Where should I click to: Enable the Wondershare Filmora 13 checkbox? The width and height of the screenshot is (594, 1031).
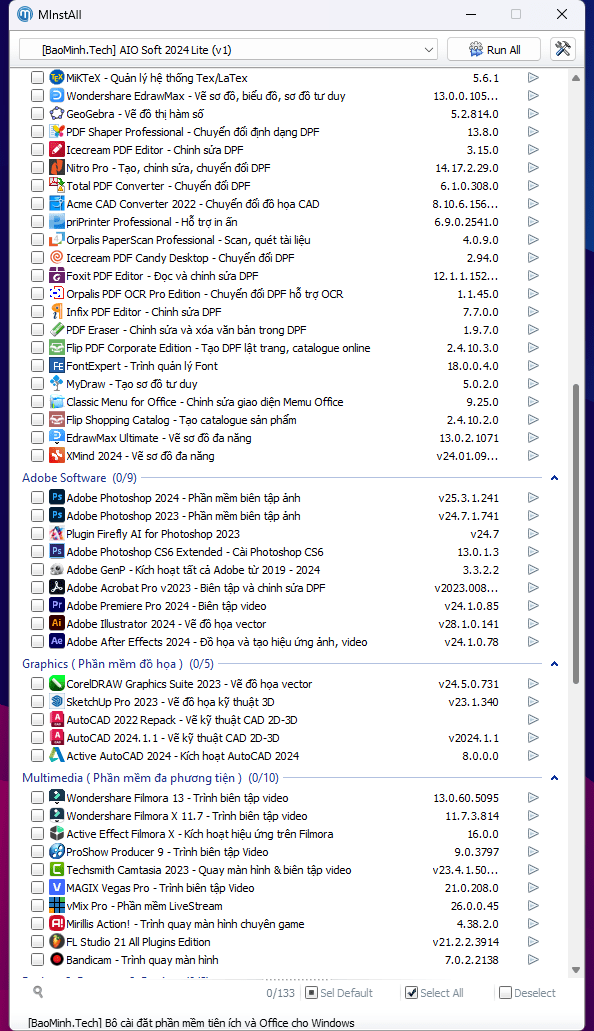click(37, 798)
